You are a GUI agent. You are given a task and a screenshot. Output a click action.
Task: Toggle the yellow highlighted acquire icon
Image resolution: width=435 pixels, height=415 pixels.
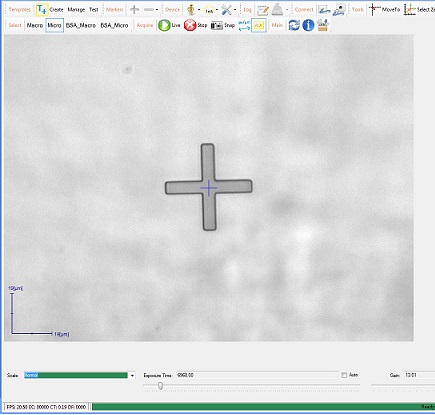click(x=259, y=25)
